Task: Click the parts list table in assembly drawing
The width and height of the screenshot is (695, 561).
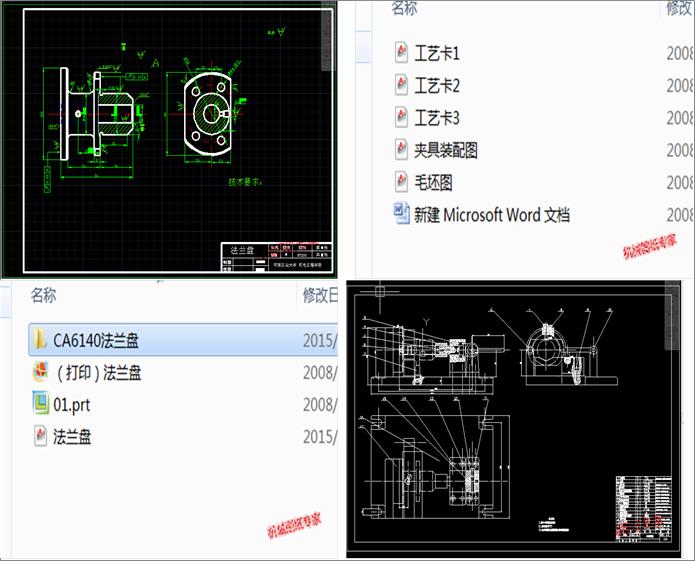Action: (644, 509)
